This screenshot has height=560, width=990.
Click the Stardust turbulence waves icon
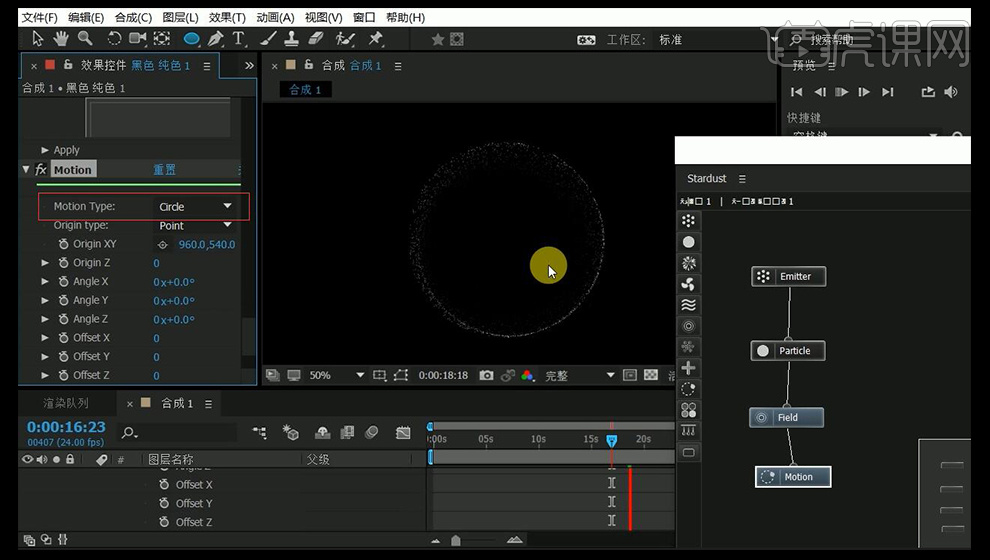[688, 305]
